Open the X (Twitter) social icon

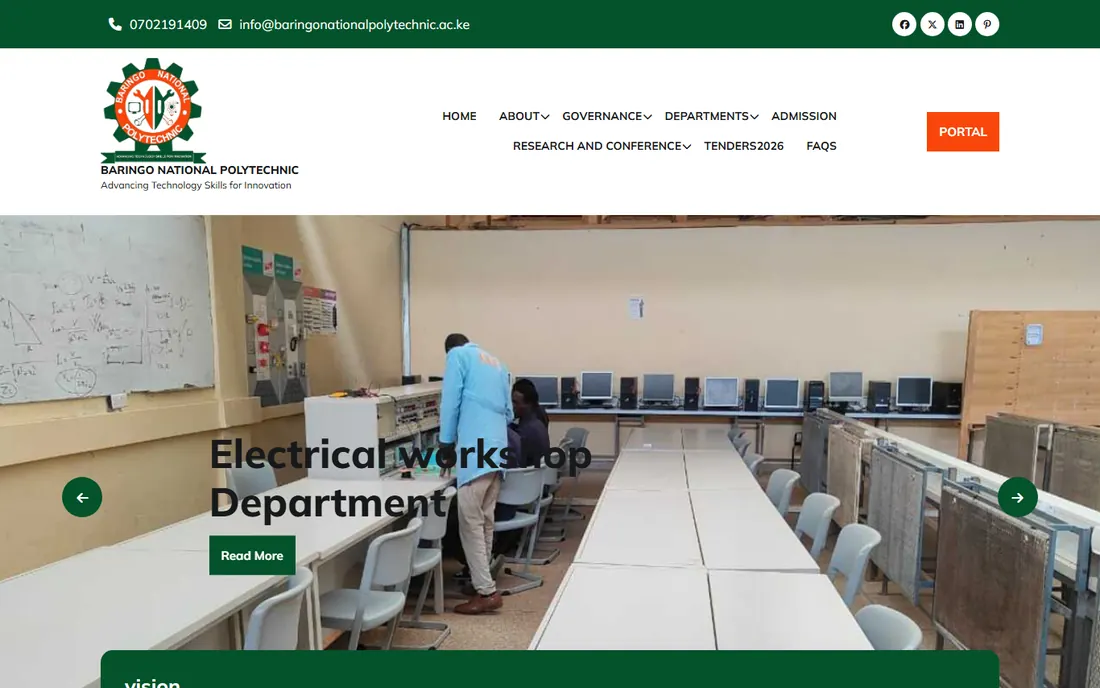(x=932, y=25)
